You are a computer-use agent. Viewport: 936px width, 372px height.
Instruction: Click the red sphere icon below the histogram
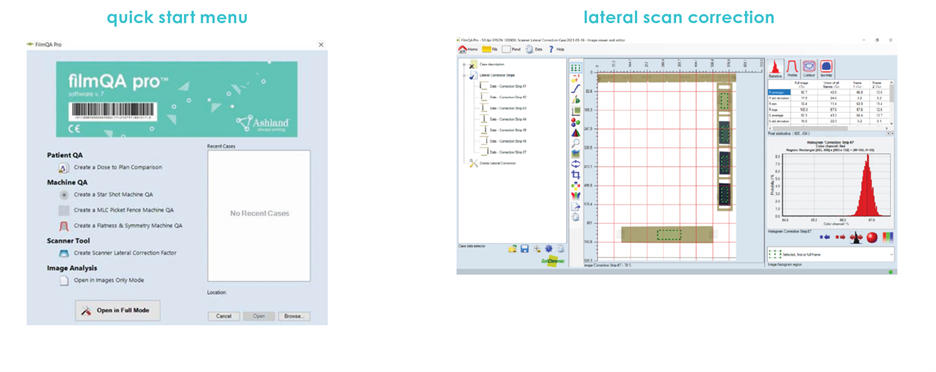(872, 237)
